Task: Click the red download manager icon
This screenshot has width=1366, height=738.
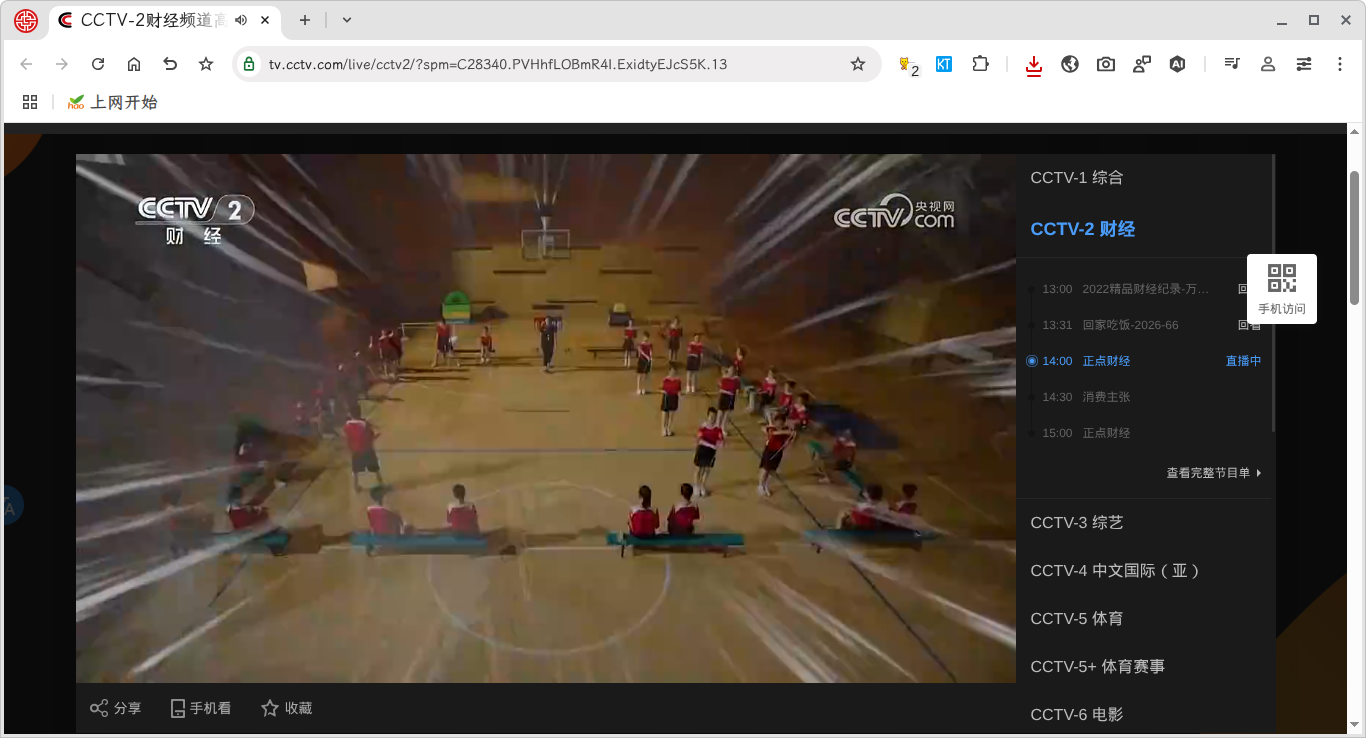Action: coord(1033,63)
